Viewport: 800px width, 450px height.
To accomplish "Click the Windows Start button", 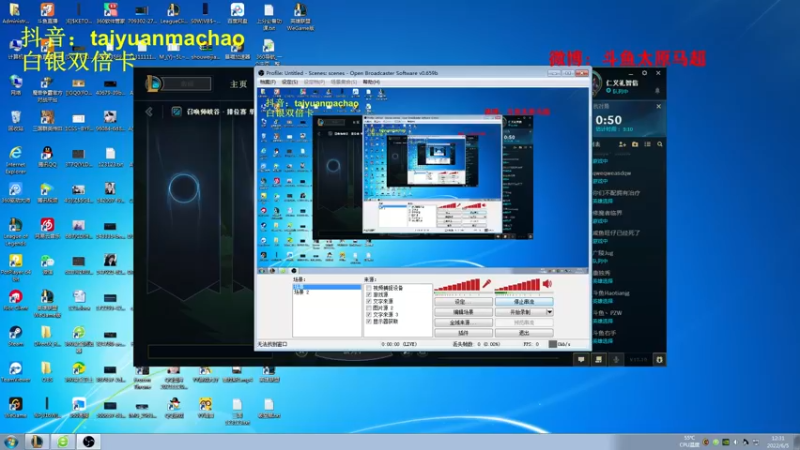I will pos(11,441).
